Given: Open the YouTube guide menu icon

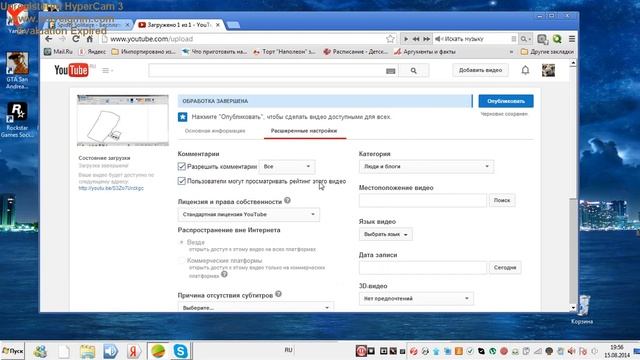Looking at the screenshot, I should [107, 71].
